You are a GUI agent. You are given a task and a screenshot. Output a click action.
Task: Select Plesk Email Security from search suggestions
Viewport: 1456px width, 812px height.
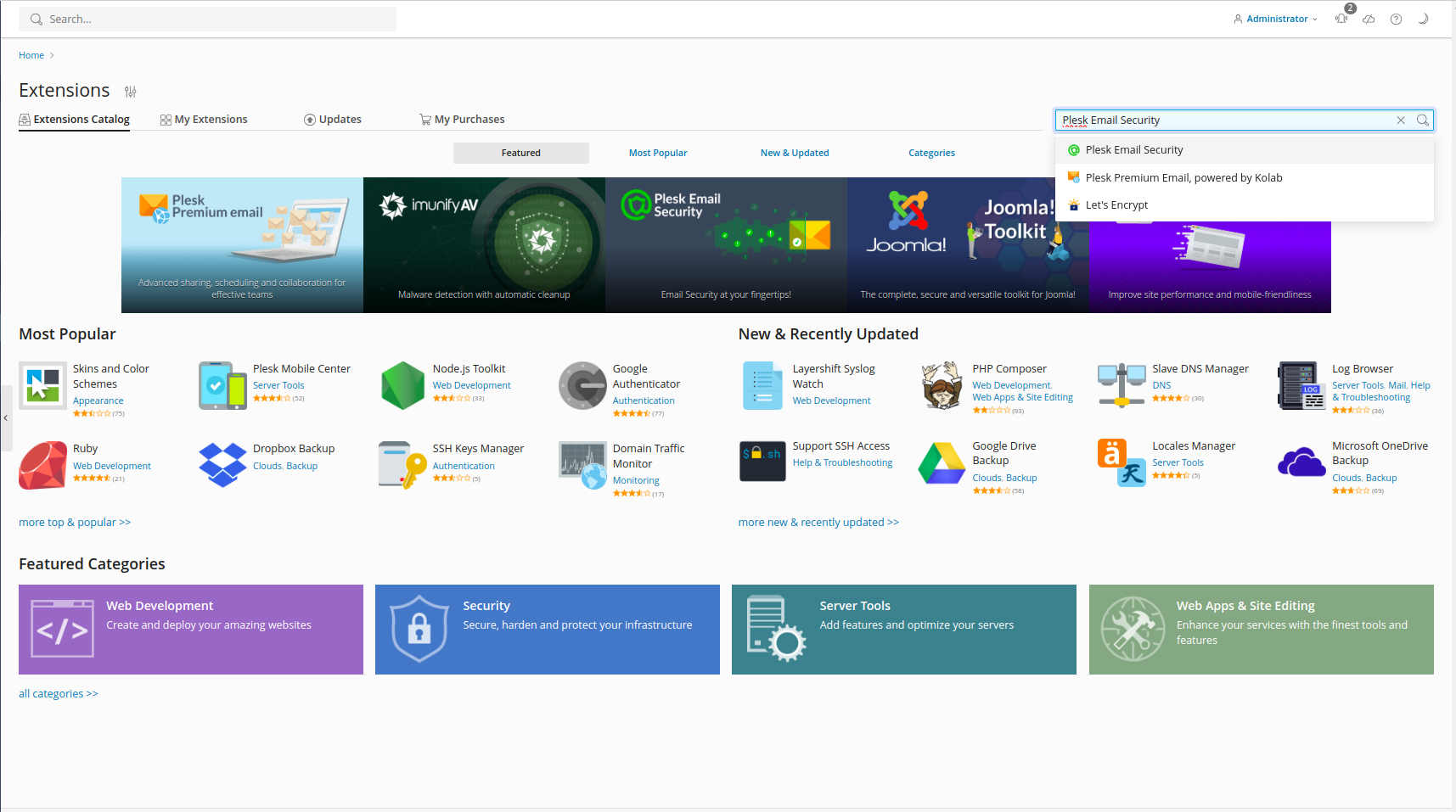[x=1134, y=149]
